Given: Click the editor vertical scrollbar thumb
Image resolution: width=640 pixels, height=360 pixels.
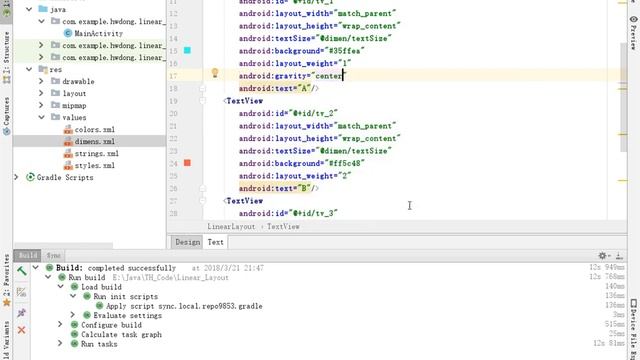Looking at the screenshot, I should point(623,97).
